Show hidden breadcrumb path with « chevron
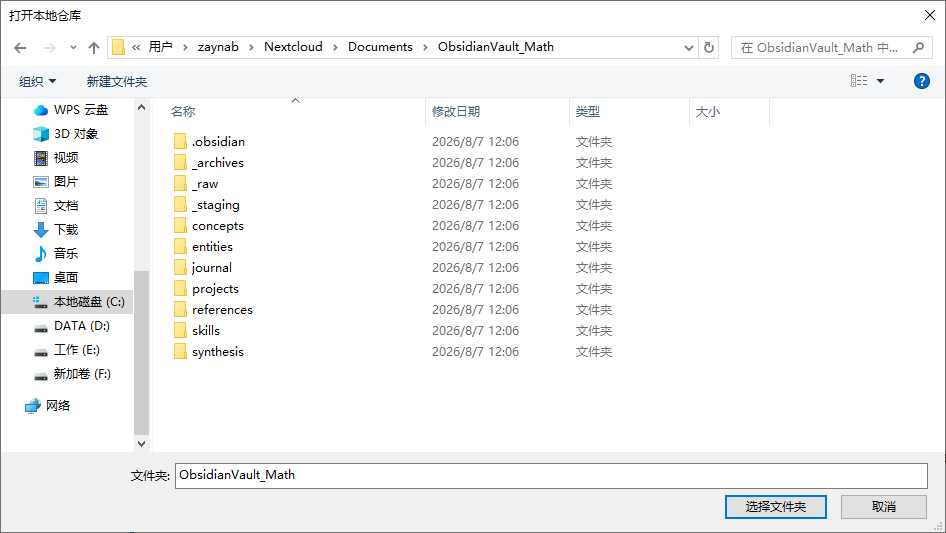Screen dimensions: 946x533 (136, 47)
